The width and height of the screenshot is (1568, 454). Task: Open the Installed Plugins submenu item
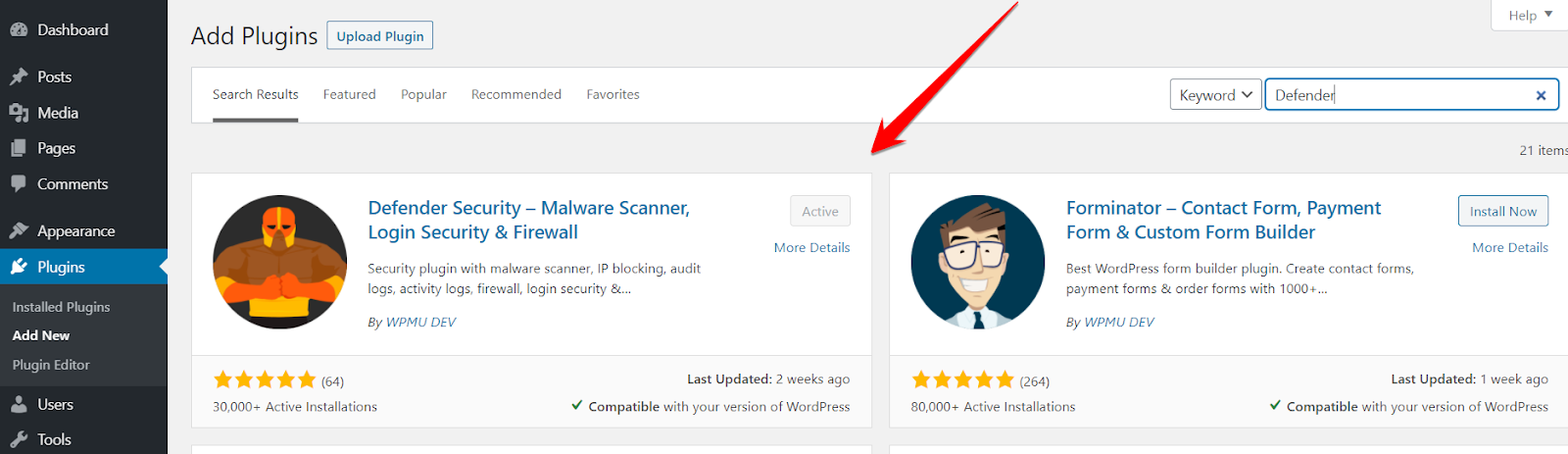click(61, 307)
